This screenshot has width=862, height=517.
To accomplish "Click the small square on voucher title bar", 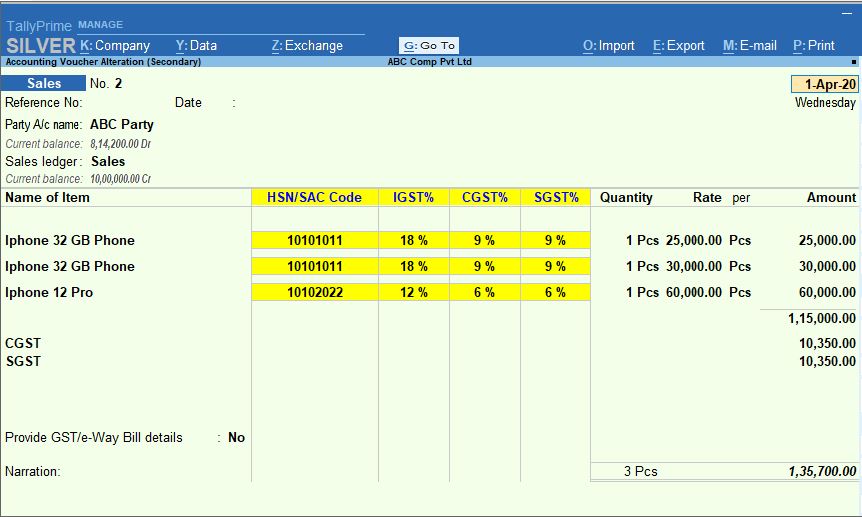I will (x=854, y=62).
